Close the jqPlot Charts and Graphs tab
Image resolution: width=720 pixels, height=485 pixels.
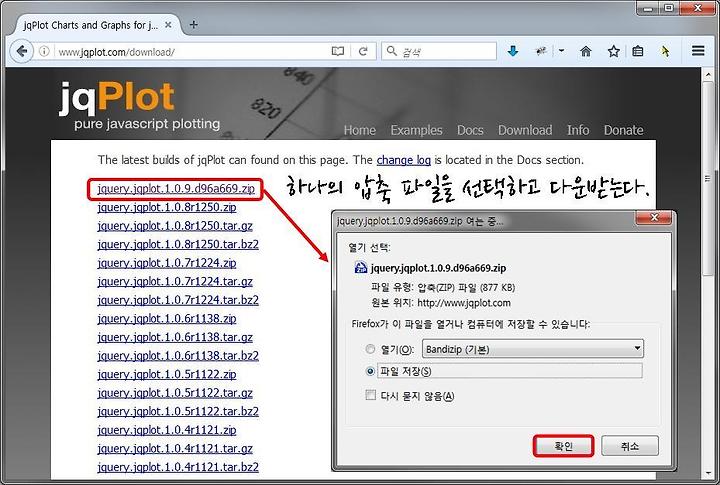click(x=168, y=25)
